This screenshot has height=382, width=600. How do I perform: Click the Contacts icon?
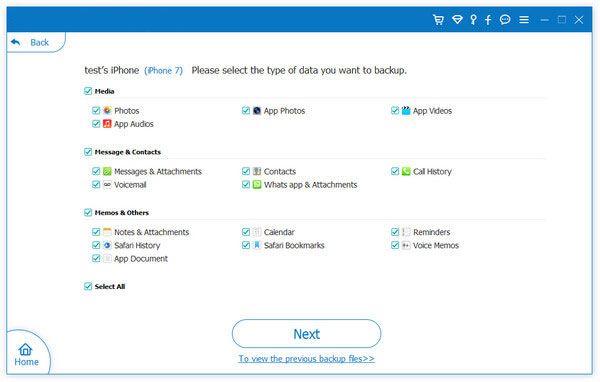point(257,171)
